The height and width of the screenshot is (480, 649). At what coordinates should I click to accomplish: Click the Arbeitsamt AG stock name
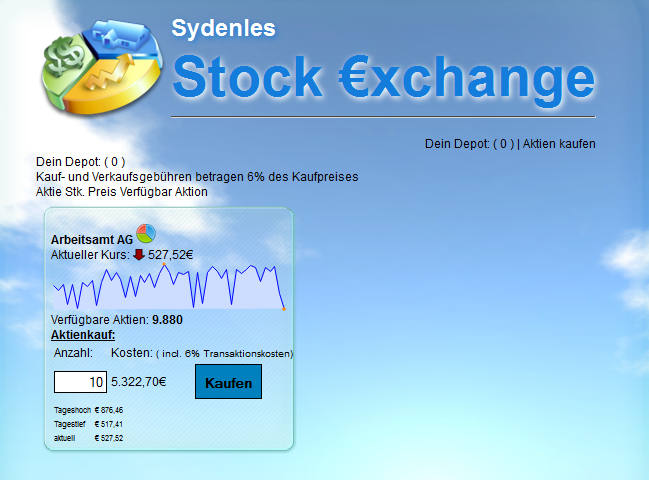coord(91,240)
